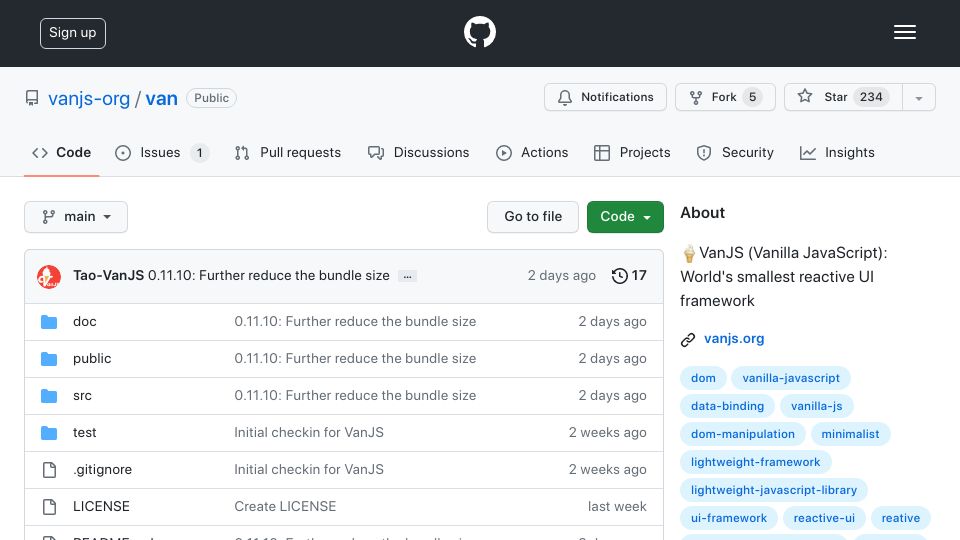Click the Issues count badge 1
Screen dimensions: 960x540
tap(200, 153)
